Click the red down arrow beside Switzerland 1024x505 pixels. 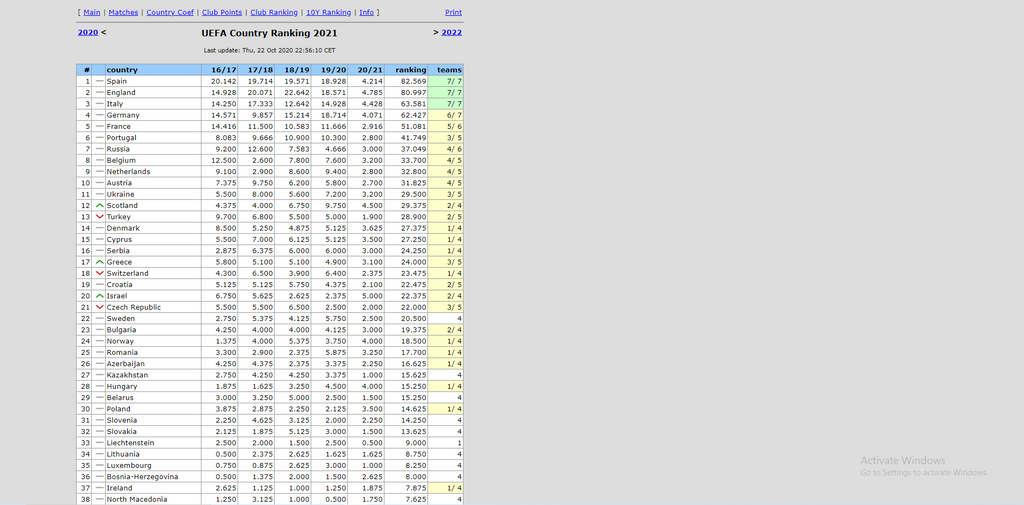coord(99,273)
